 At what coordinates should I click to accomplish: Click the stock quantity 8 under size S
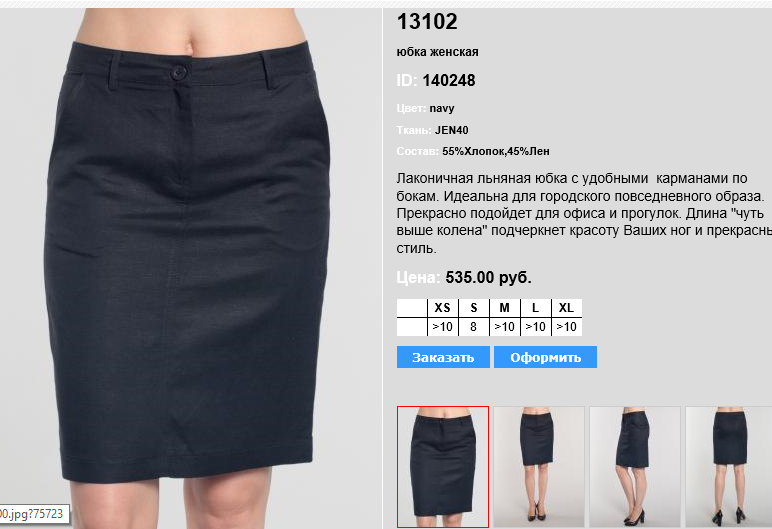pos(474,327)
